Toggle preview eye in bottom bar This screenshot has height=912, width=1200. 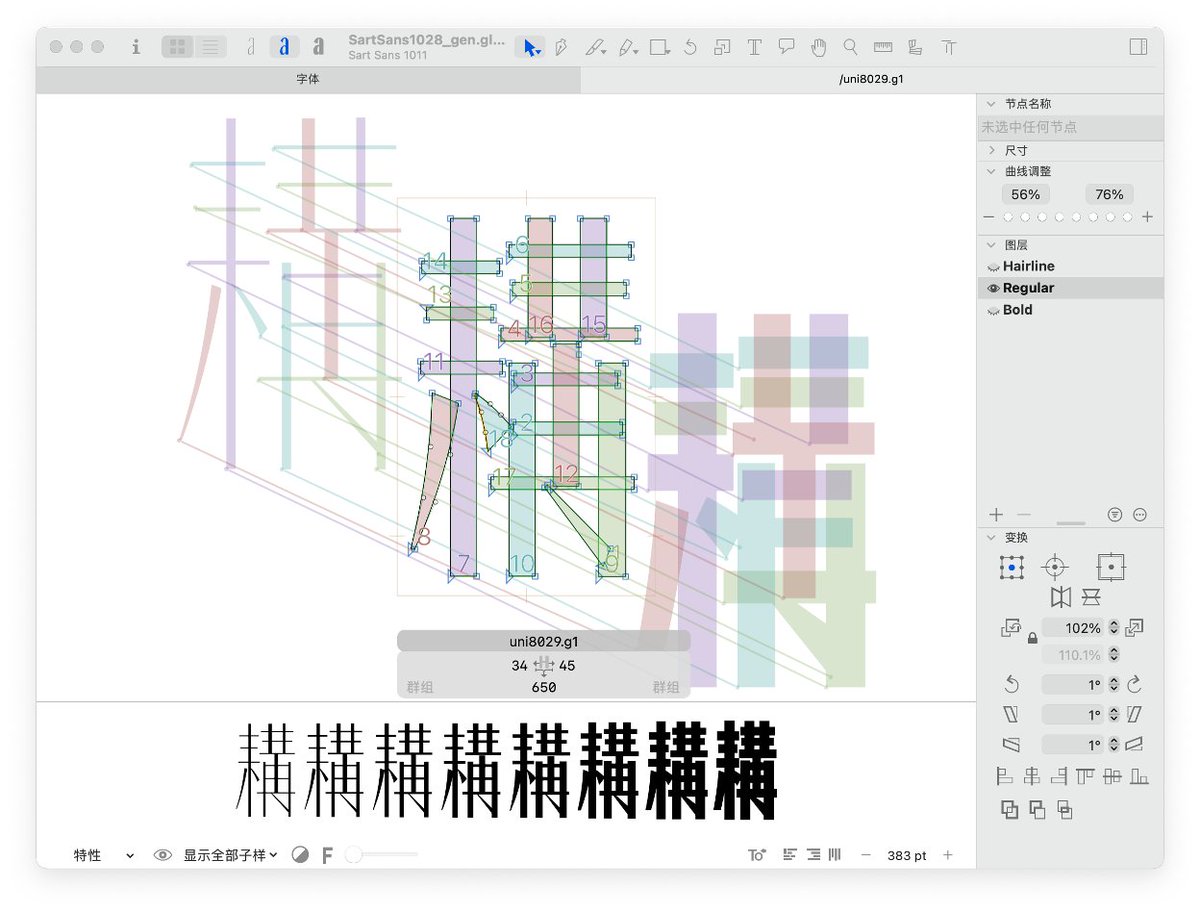163,855
